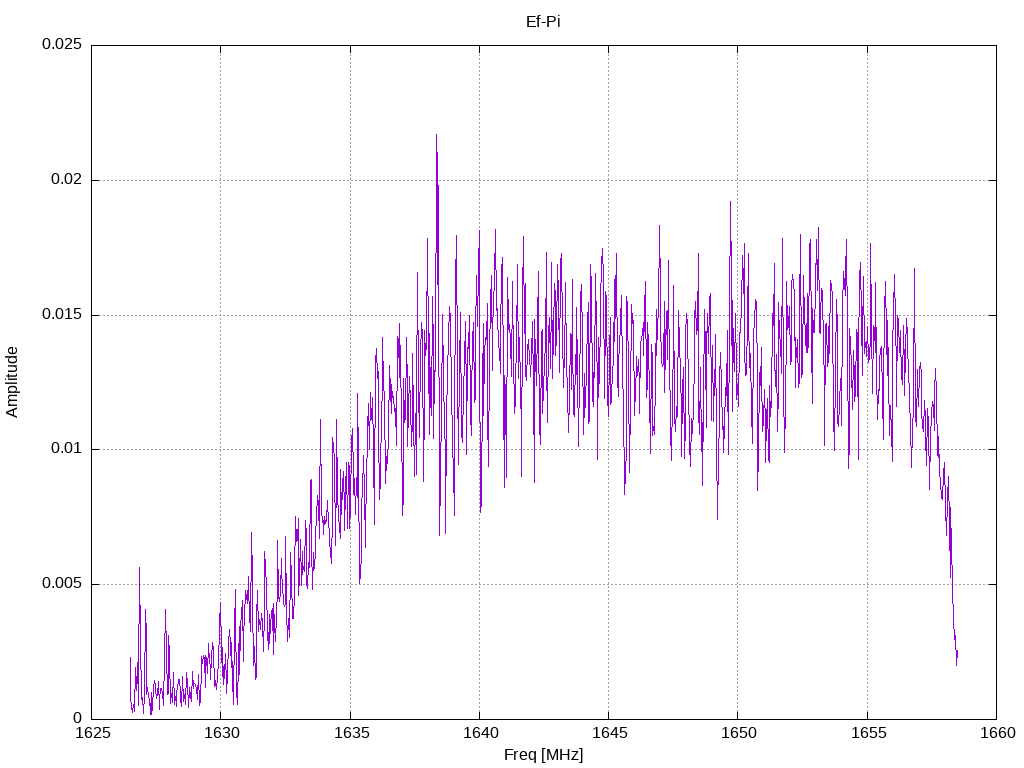Click the spectrum peak near 1650 MHz

[x=730, y=202]
